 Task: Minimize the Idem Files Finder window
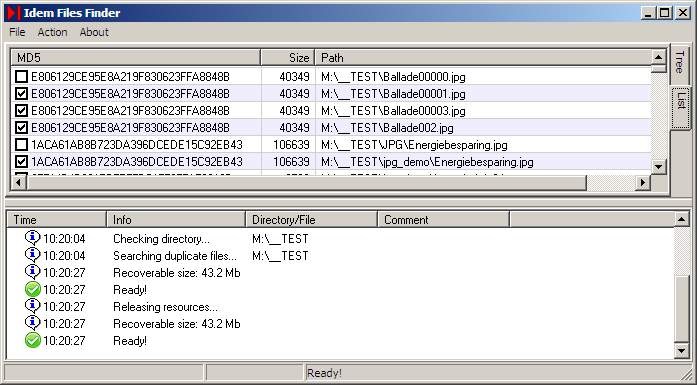649,13
